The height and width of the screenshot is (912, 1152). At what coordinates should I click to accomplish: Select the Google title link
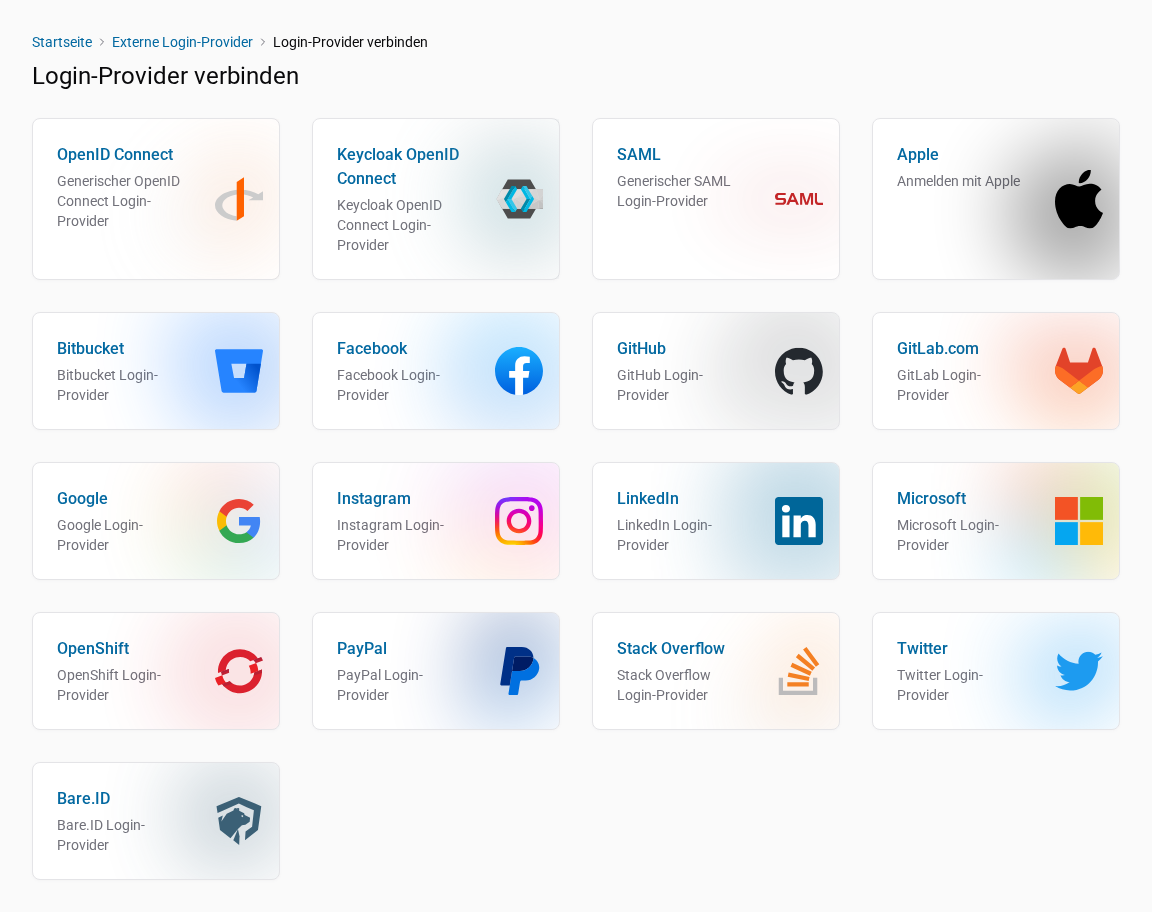82,498
